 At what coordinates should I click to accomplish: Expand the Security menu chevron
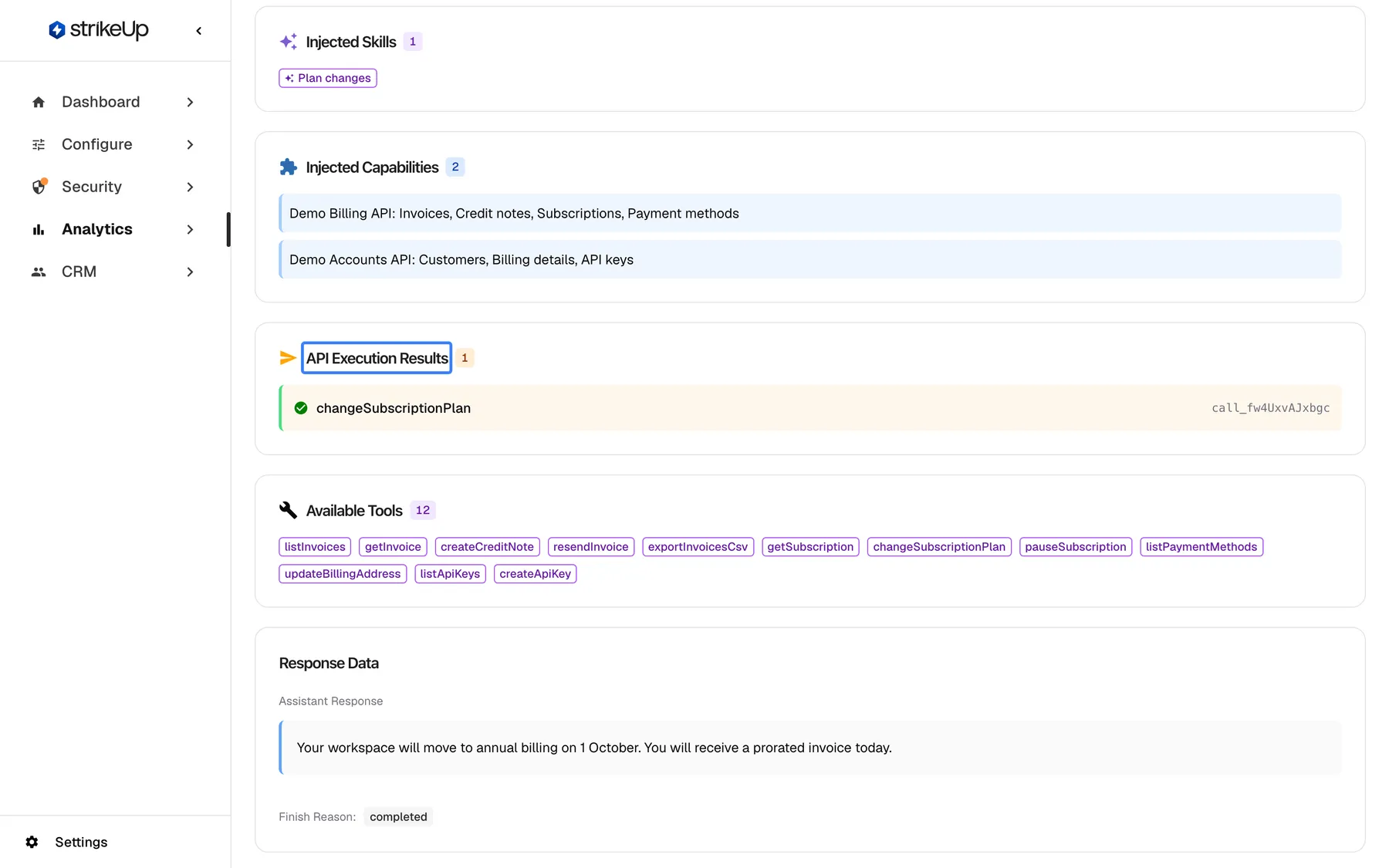pos(190,187)
